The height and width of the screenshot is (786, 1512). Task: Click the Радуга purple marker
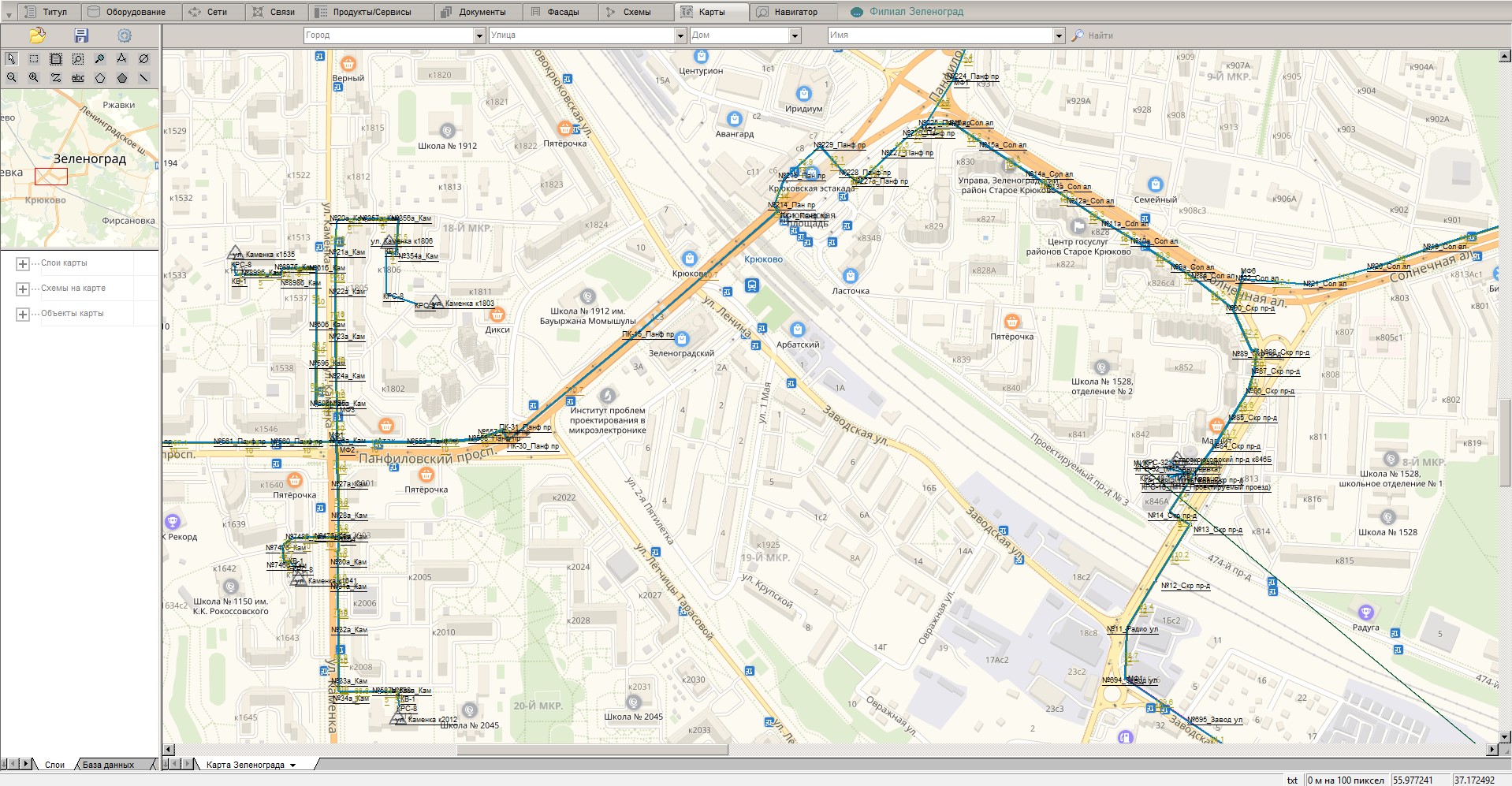(x=1365, y=613)
